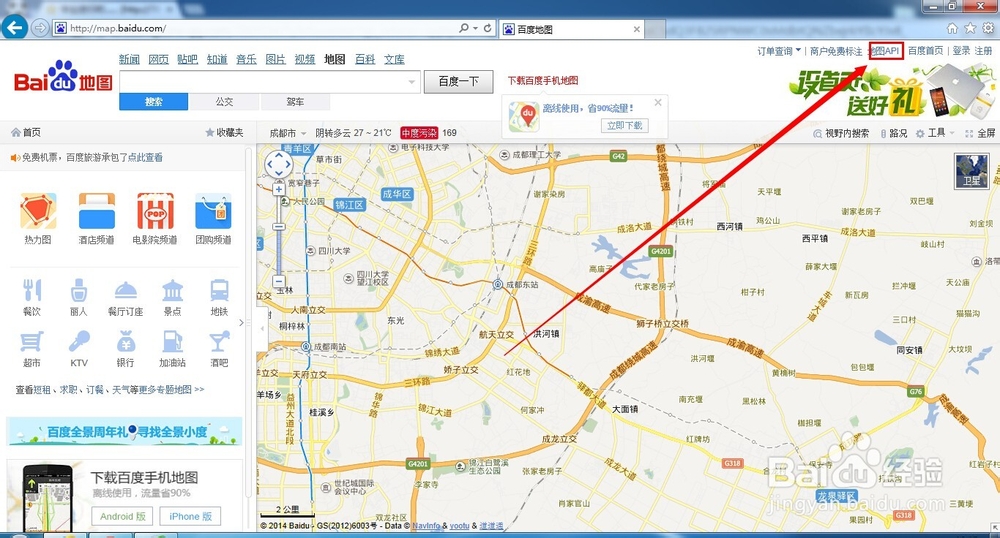The image size is (1000, 538).
Task: Click 视野内搜索 search in view
Action: point(841,133)
